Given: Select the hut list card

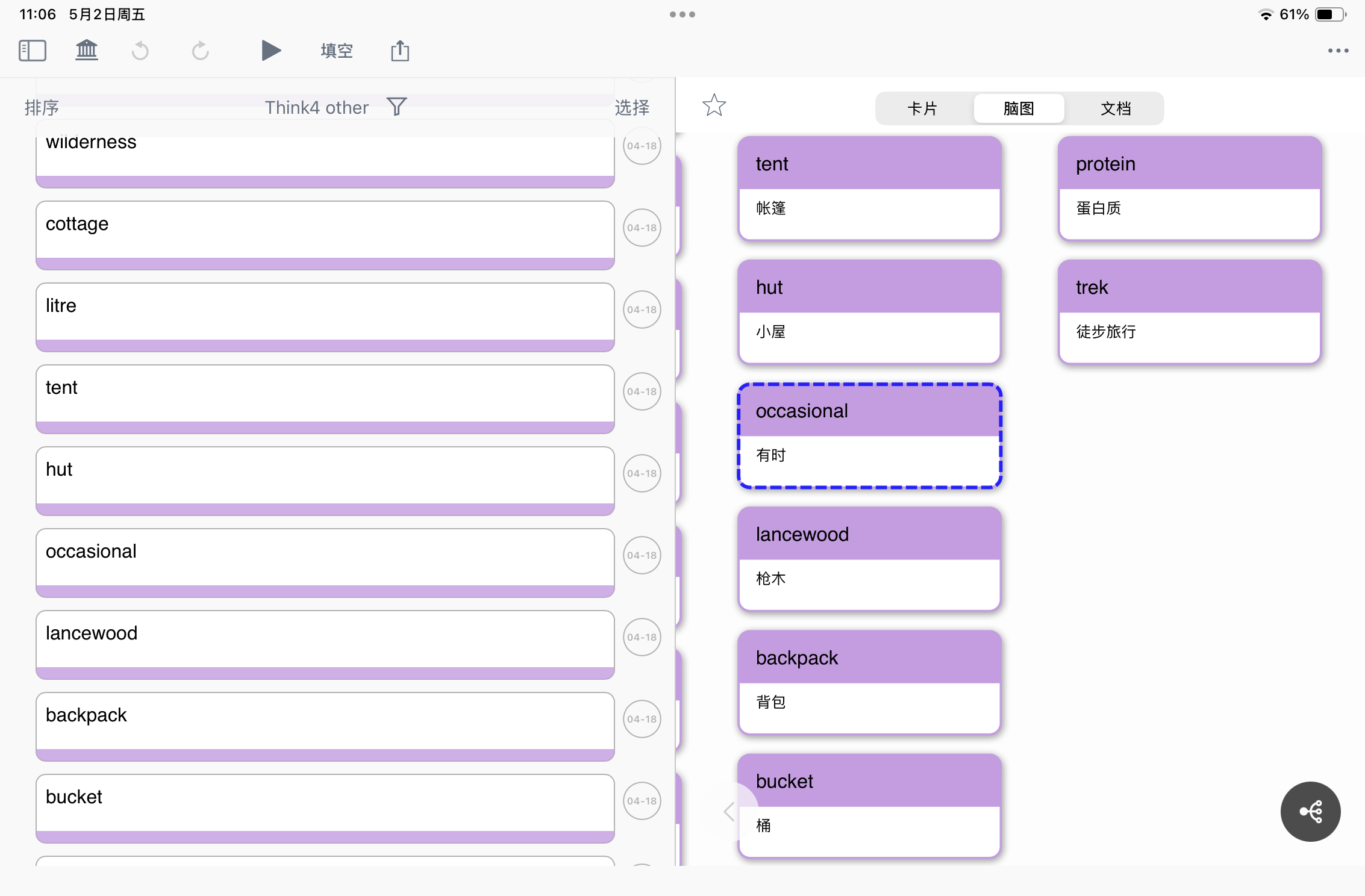Looking at the screenshot, I should pos(325,481).
